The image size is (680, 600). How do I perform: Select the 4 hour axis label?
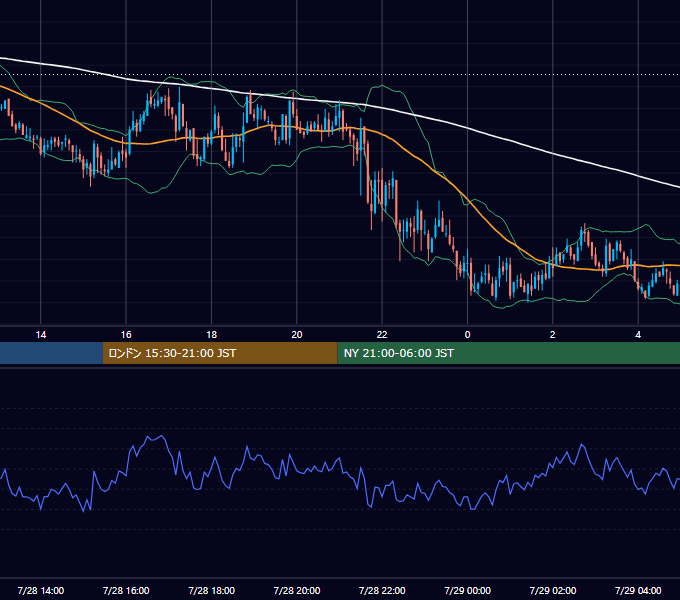coord(638,335)
